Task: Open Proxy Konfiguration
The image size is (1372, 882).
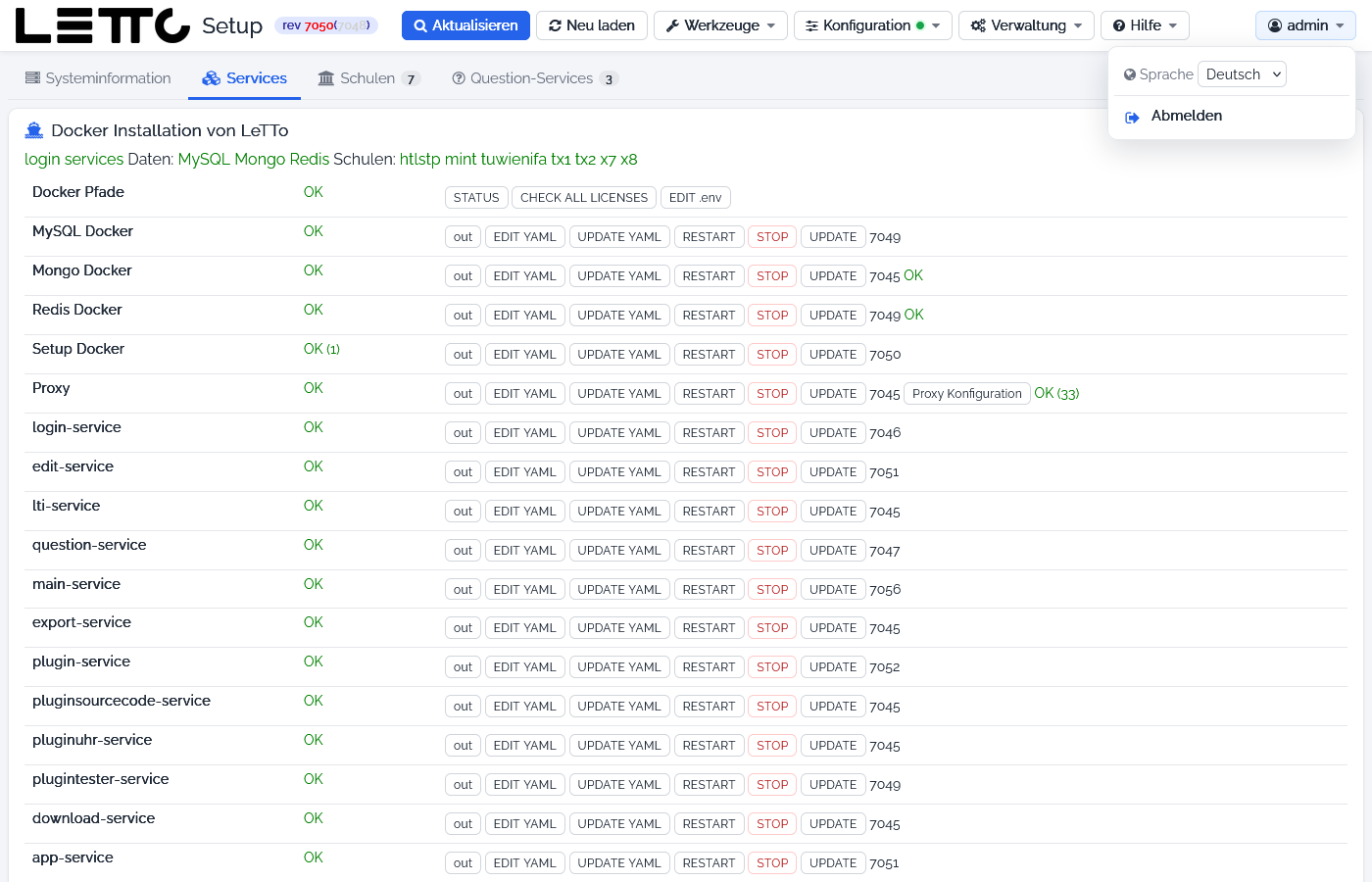Action: click(x=967, y=394)
